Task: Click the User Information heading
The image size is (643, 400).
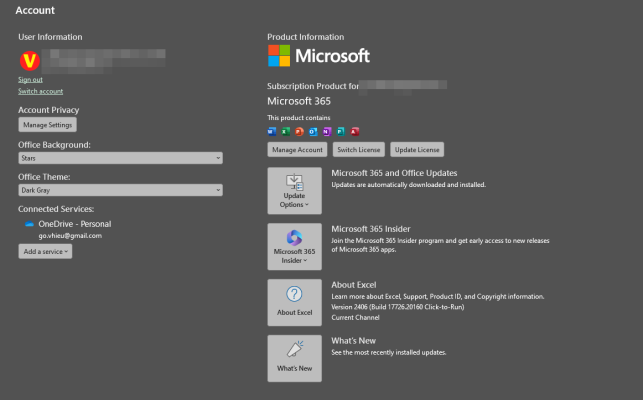Action: pos(50,37)
